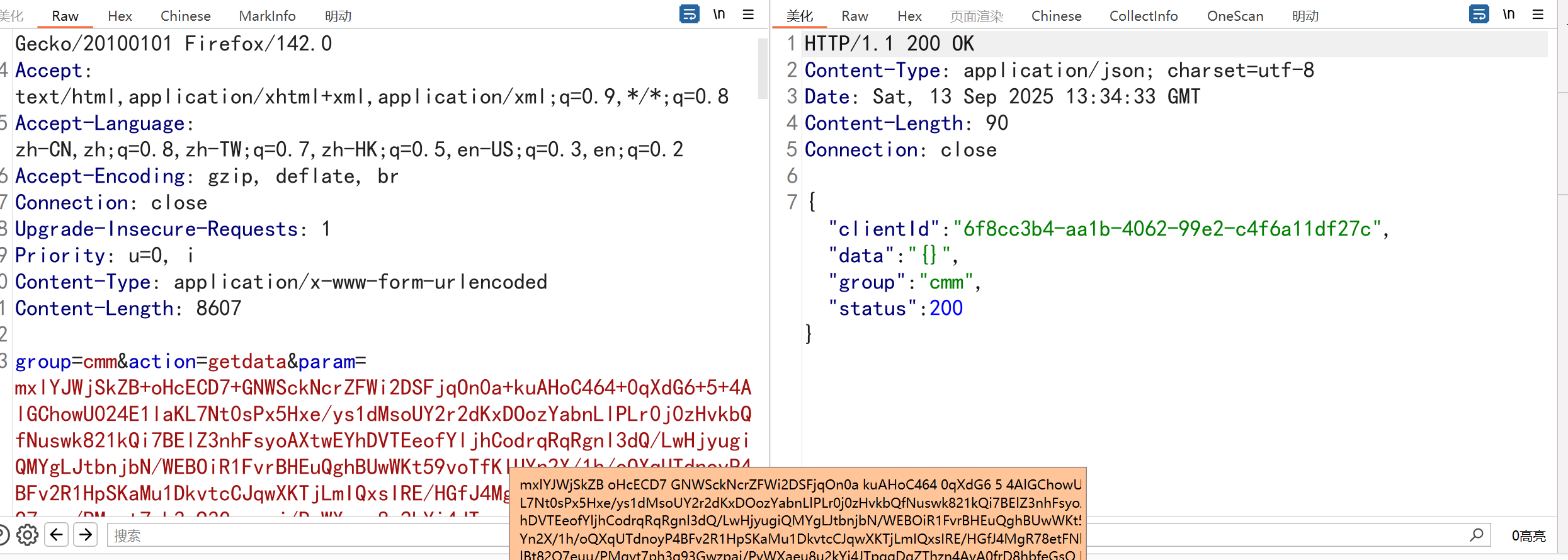Viewport: 1568px width, 560px height.
Task: Toggle word wrap in request panel
Action: 689,14
